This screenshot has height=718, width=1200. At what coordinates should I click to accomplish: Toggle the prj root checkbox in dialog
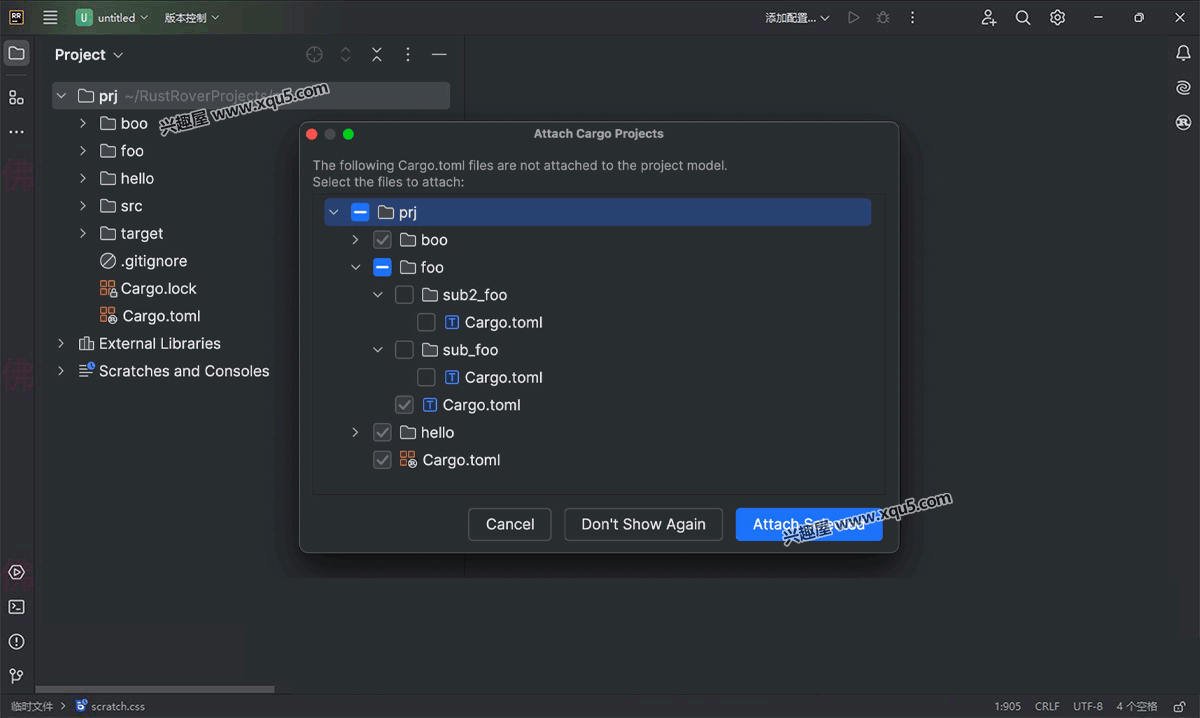[360, 212]
